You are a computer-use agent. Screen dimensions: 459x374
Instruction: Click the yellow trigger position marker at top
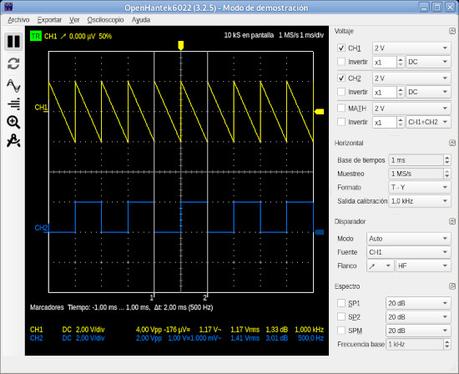tap(181, 45)
